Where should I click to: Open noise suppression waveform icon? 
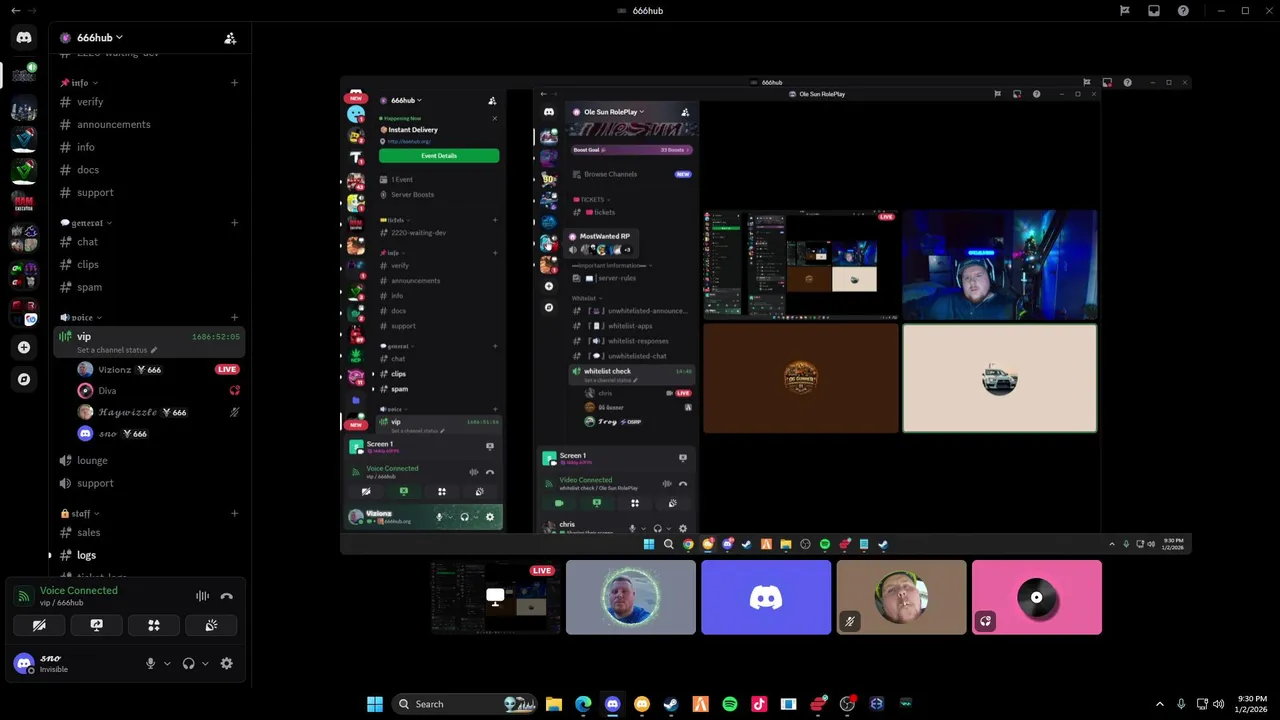point(203,596)
